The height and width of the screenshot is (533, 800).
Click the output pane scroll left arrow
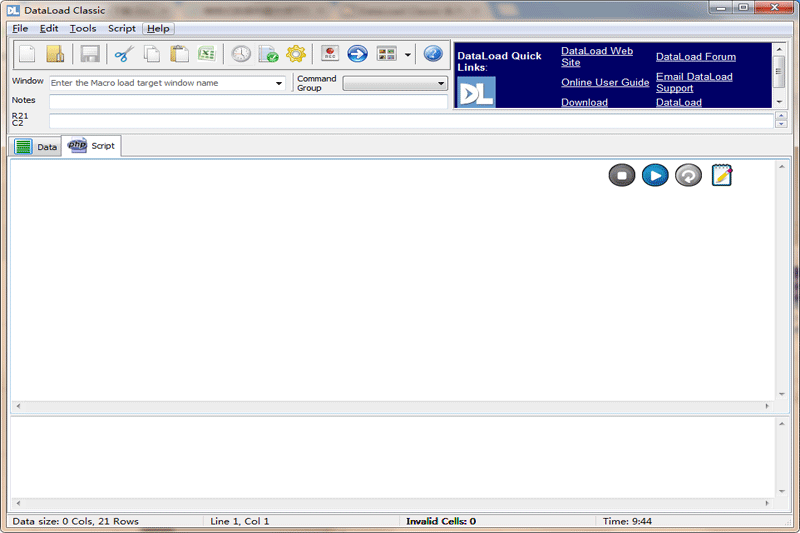pos(18,503)
